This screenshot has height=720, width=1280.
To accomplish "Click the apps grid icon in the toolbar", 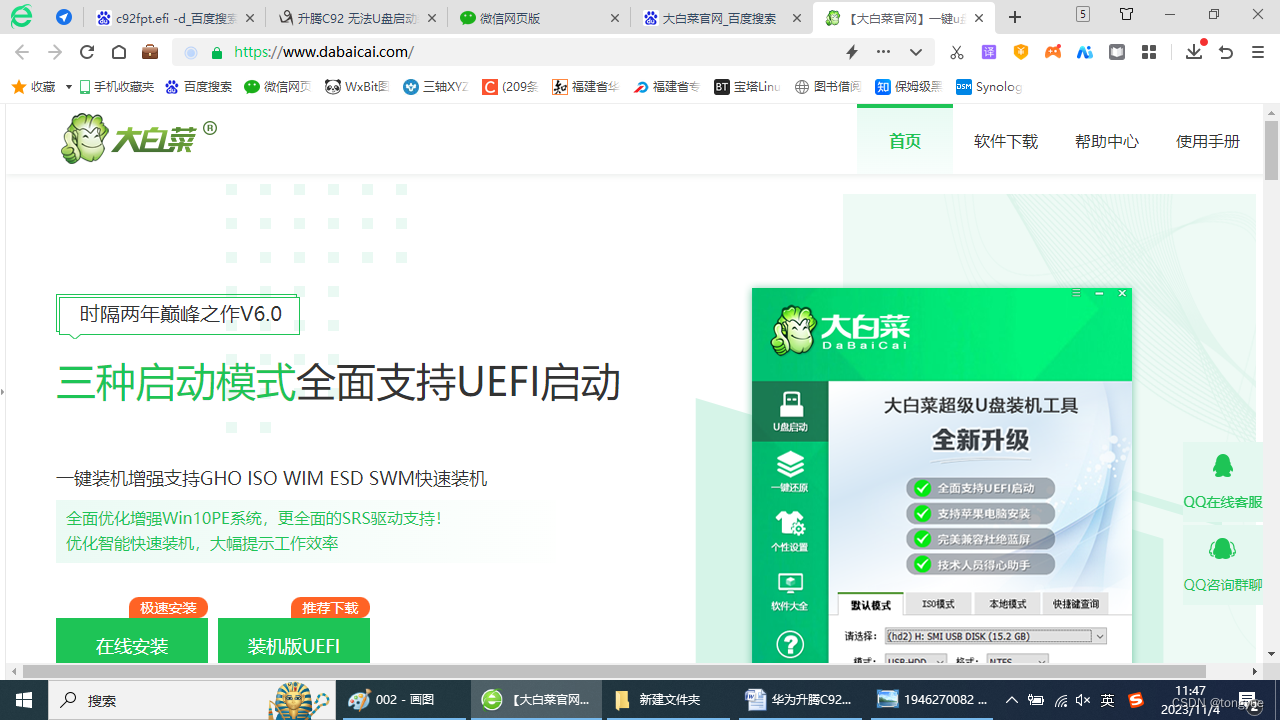I will pyautogui.click(x=1149, y=52).
